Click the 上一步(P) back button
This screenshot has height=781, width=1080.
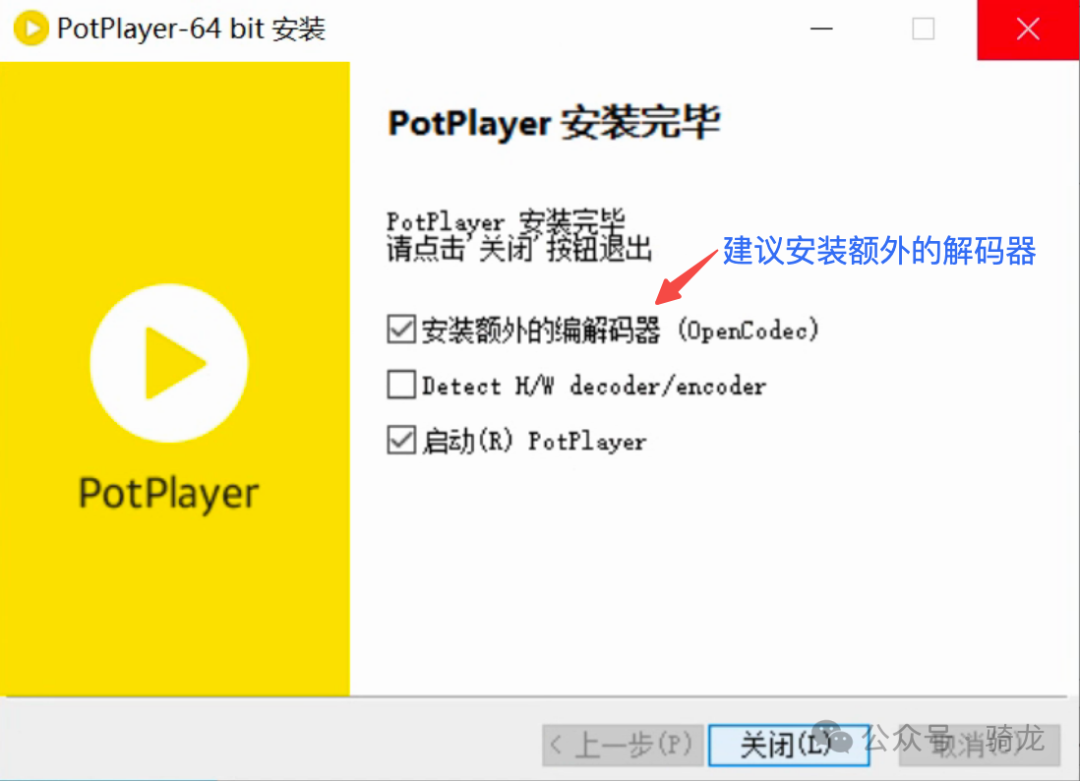[623, 745]
